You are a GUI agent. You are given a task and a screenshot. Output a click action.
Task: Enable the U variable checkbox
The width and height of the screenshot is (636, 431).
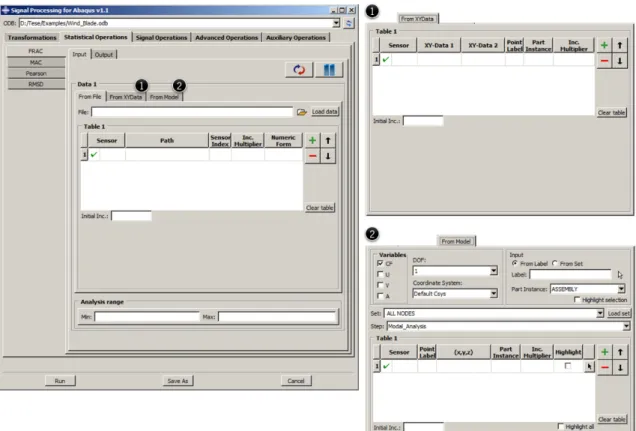tap(380, 274)
